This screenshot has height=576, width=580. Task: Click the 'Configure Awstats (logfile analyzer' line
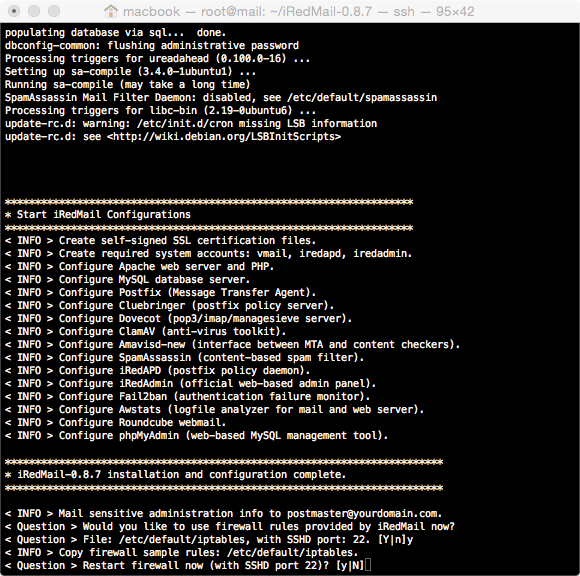click(214, 409)
